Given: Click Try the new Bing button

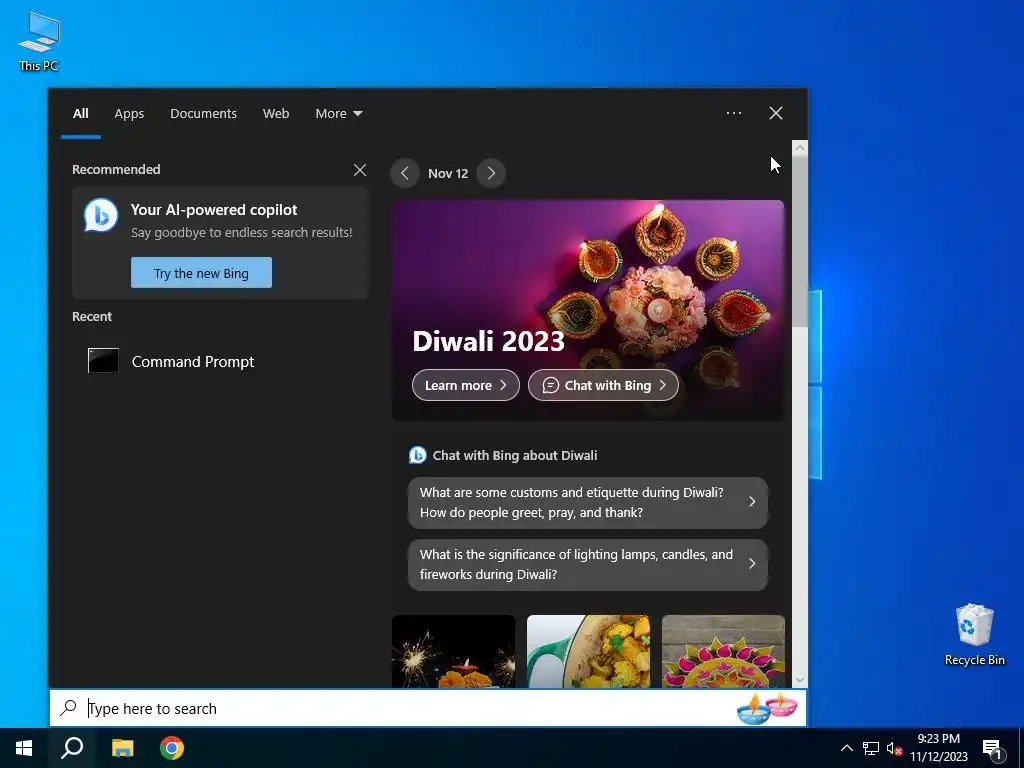Looking at the screenshot, I should pos(201,272).
